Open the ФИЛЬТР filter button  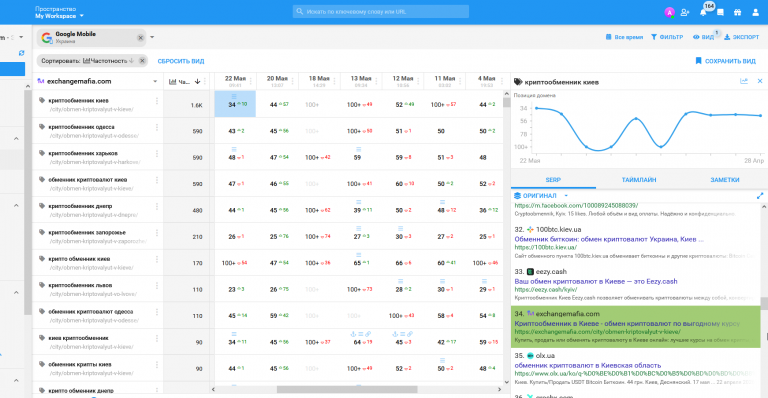(x=667, y=37)
